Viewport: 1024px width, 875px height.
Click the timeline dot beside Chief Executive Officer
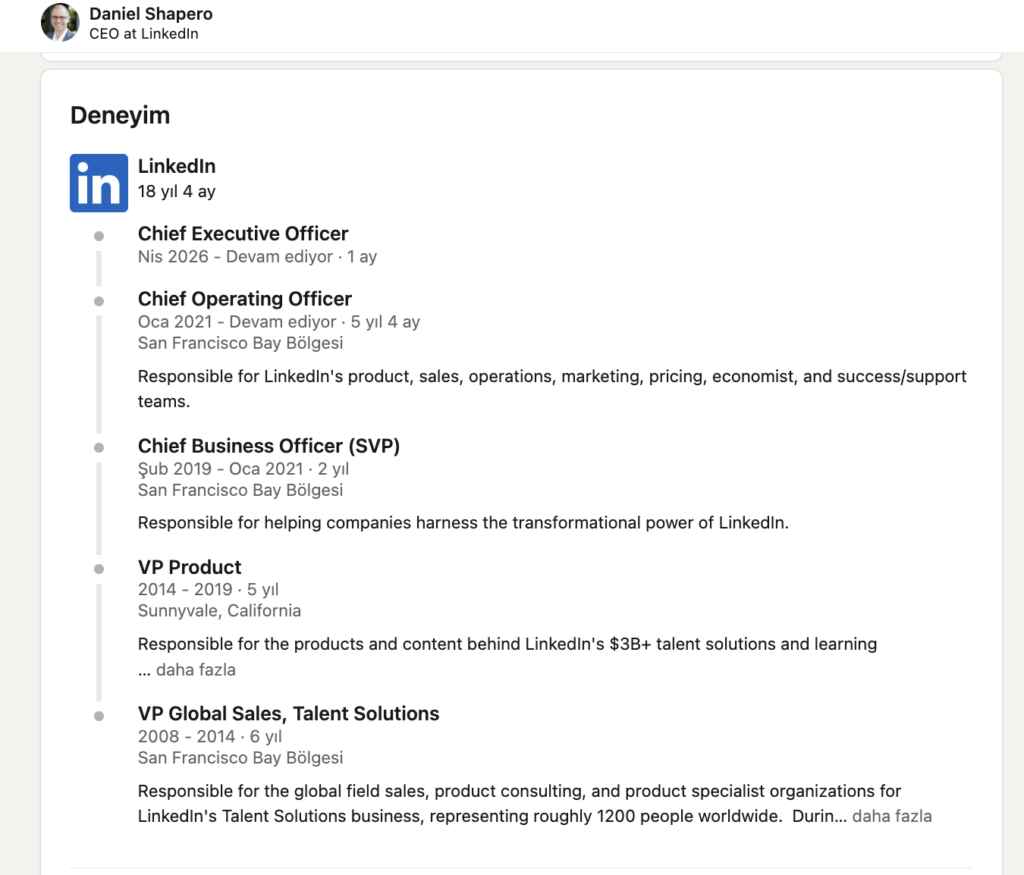pyautogui.click(x=98, y=235)
